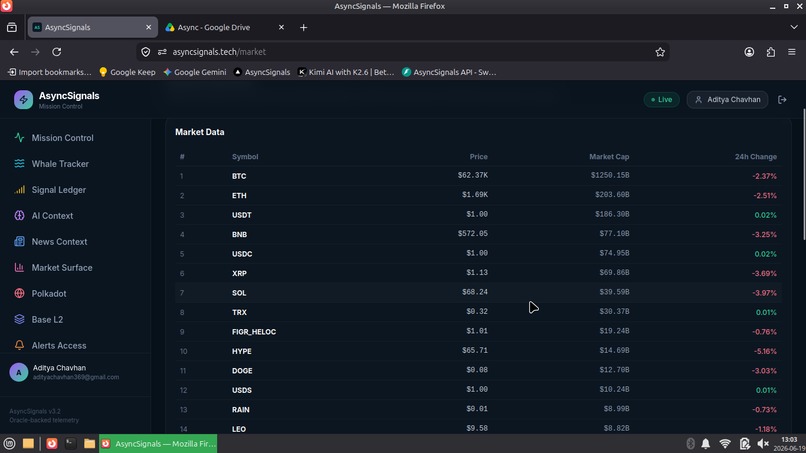
Task: Open Kimi AI bookmark
Action: (x=346, y=72)
